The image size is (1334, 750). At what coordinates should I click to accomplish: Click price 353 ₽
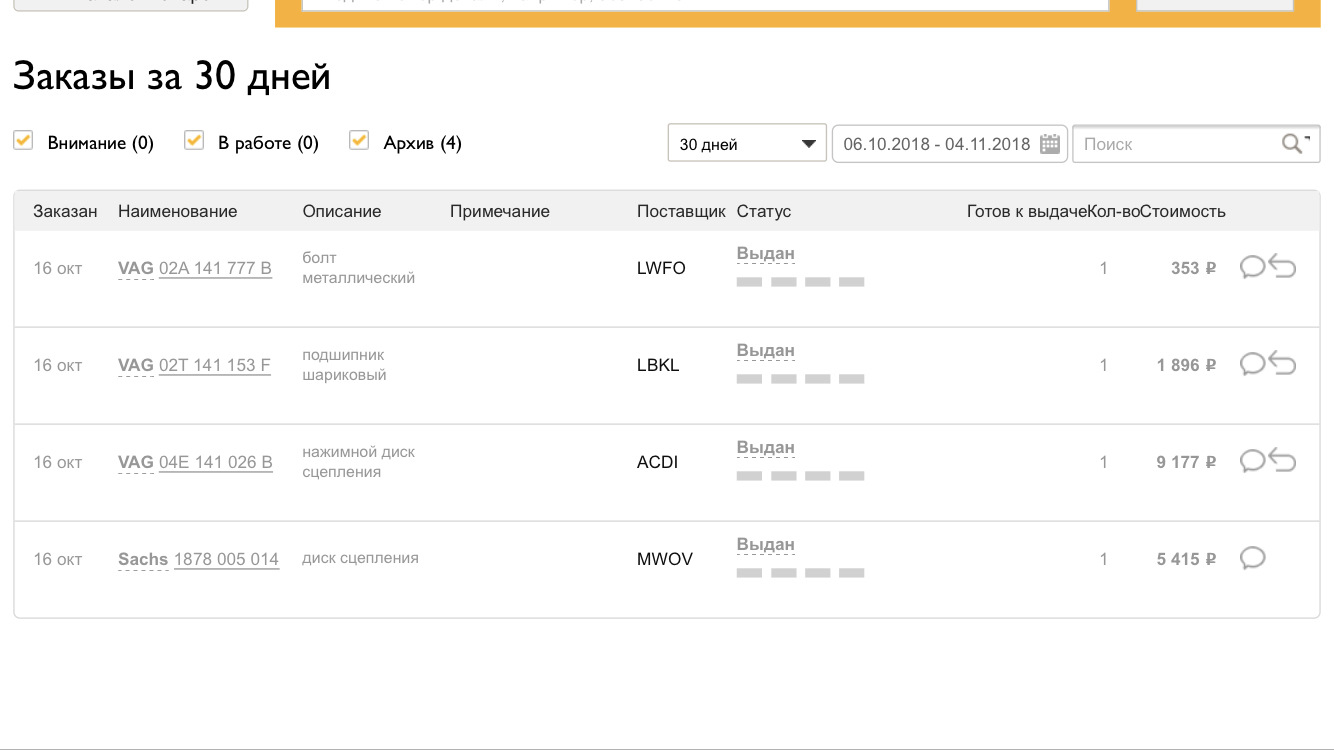[1194, 268]
